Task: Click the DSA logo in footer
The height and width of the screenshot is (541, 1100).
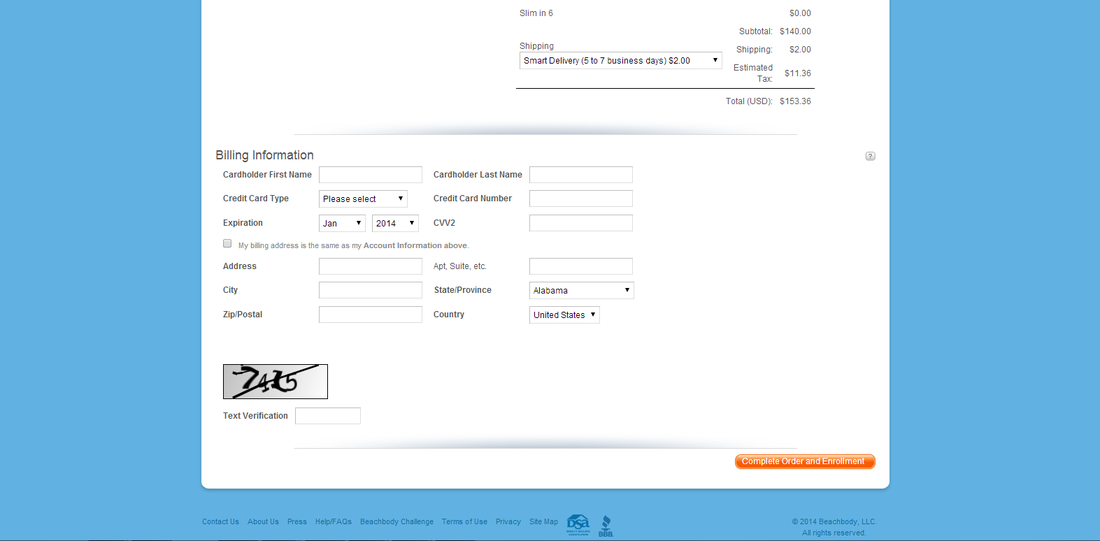Action: point(578,525)
